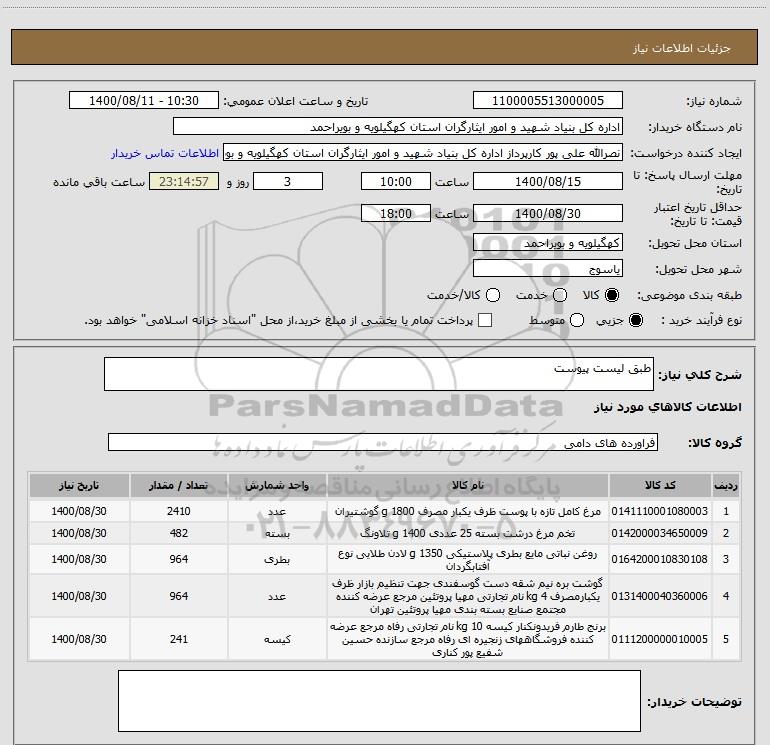This screenshot has height=745, width=770.
Task: Select the کالا/خدمت radio button
Action: coord(493,295)
